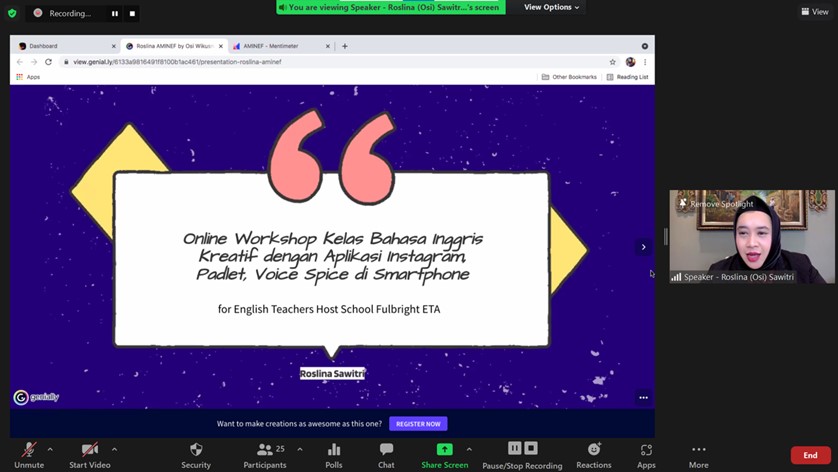Click the browser back arrow
Image resolution: width=838 pixels, height=472 pixels.
coord(20,62)
